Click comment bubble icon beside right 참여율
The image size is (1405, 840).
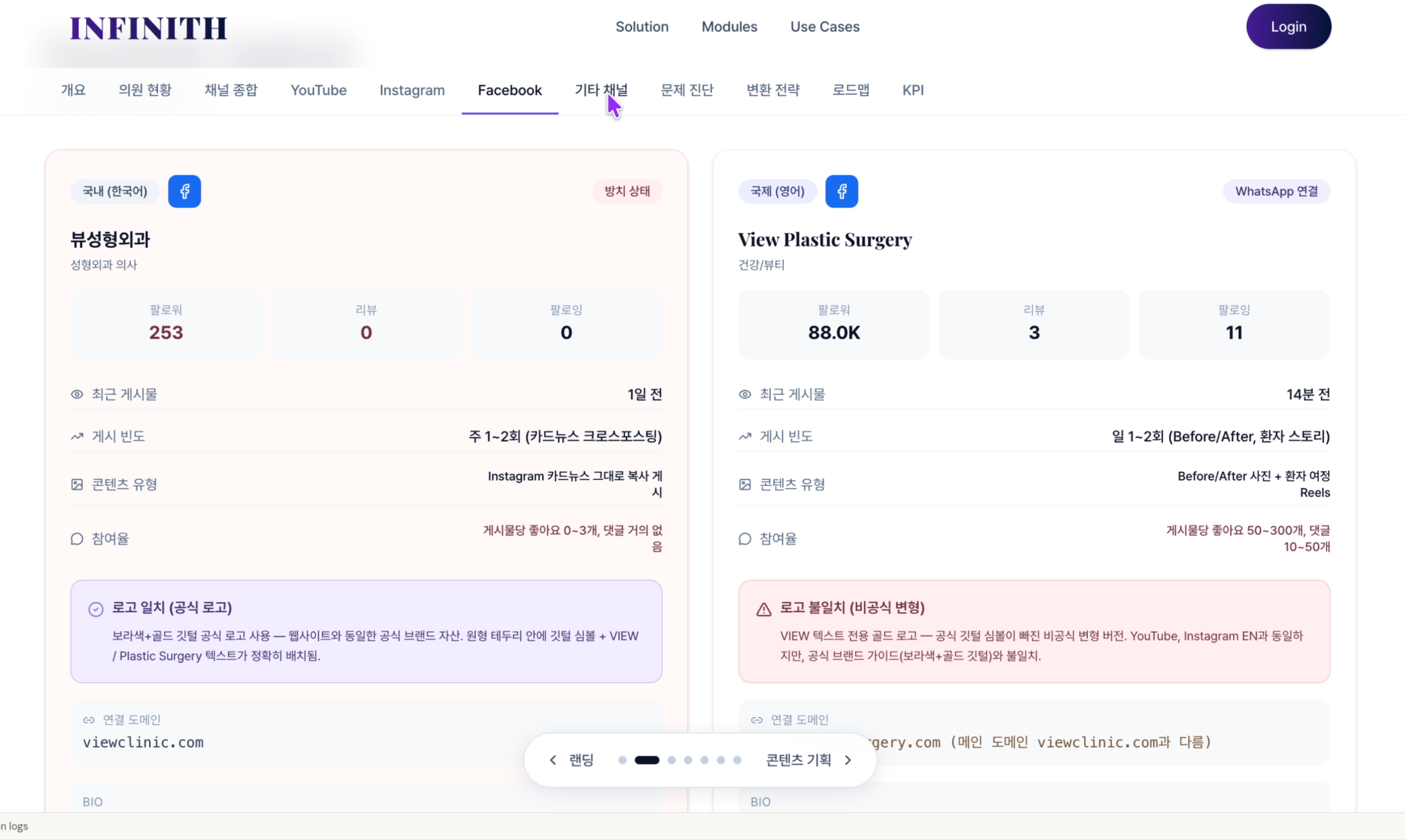tap(745, 538)
